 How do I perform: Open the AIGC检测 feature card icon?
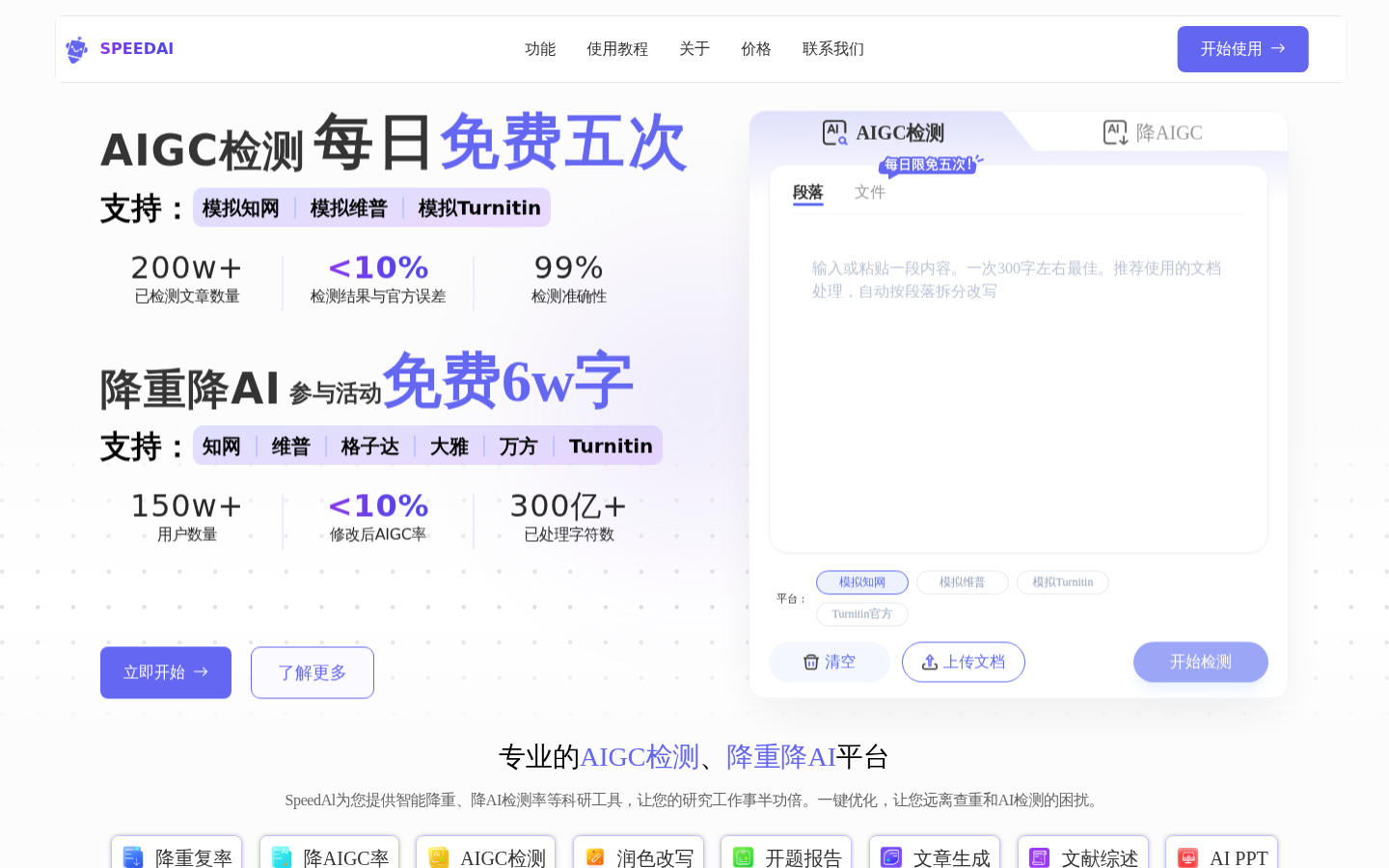pos(439,857)
